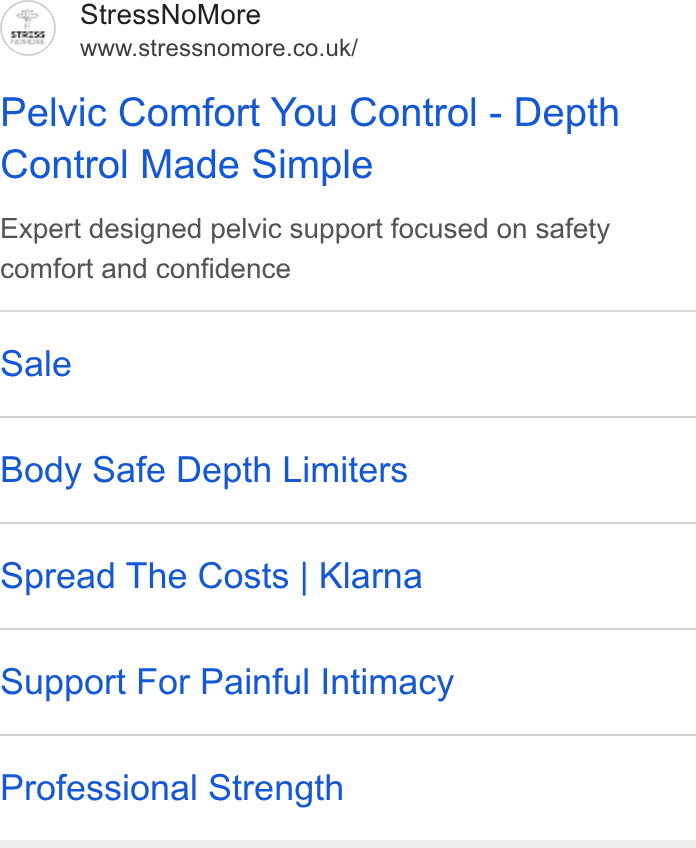696x848 pixels.
Task: Open the Professional Strength sitelink
Action: click(172, 788)
